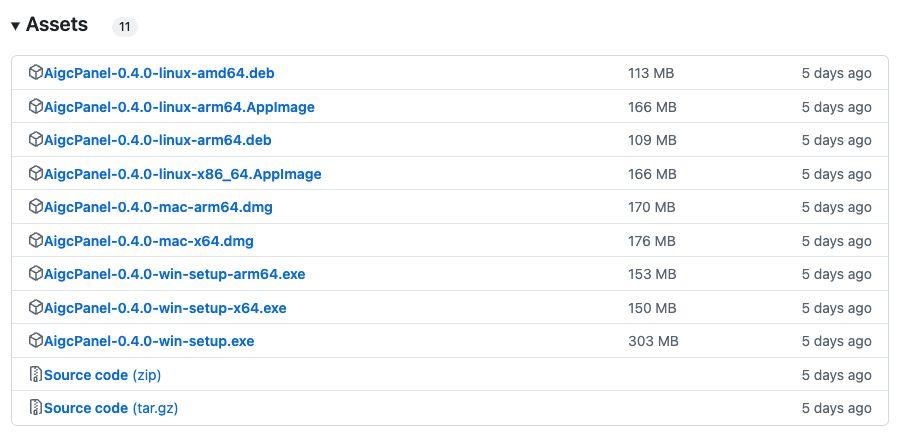Click package icon beside mac-arm64.dmg
898x432 pixels.
36,207
